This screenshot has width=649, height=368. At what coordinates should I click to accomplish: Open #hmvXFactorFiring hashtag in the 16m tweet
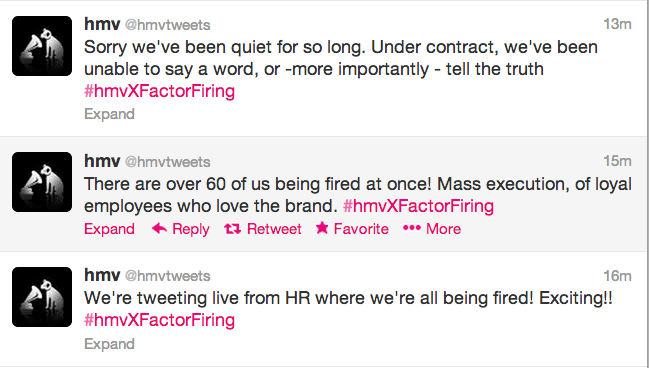click(159, 320)
